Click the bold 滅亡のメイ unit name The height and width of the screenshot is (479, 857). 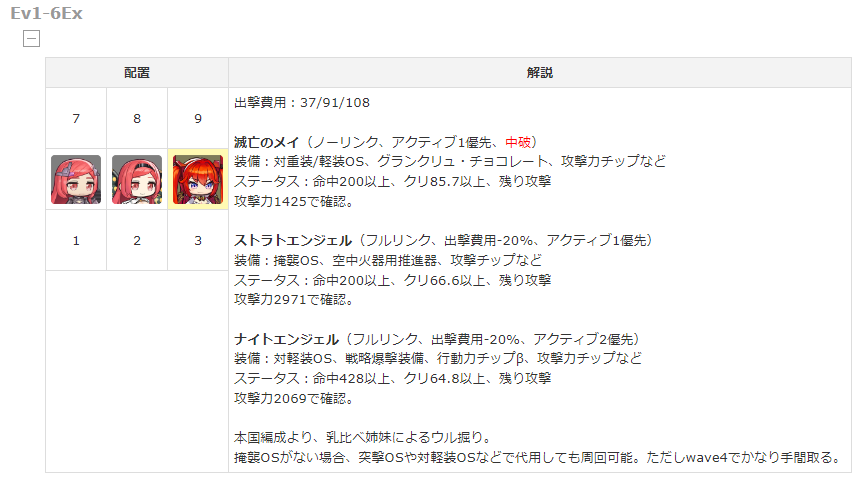[267, 142]
